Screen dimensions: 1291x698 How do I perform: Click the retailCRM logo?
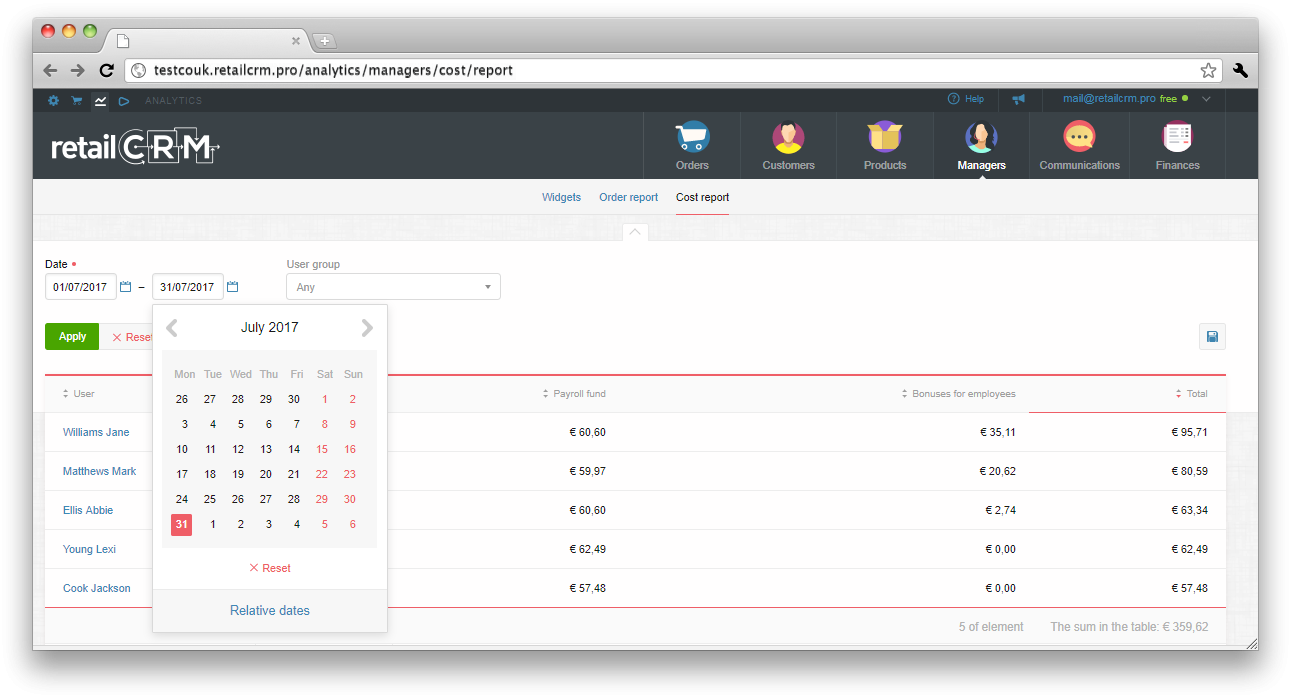click(135, 148)
